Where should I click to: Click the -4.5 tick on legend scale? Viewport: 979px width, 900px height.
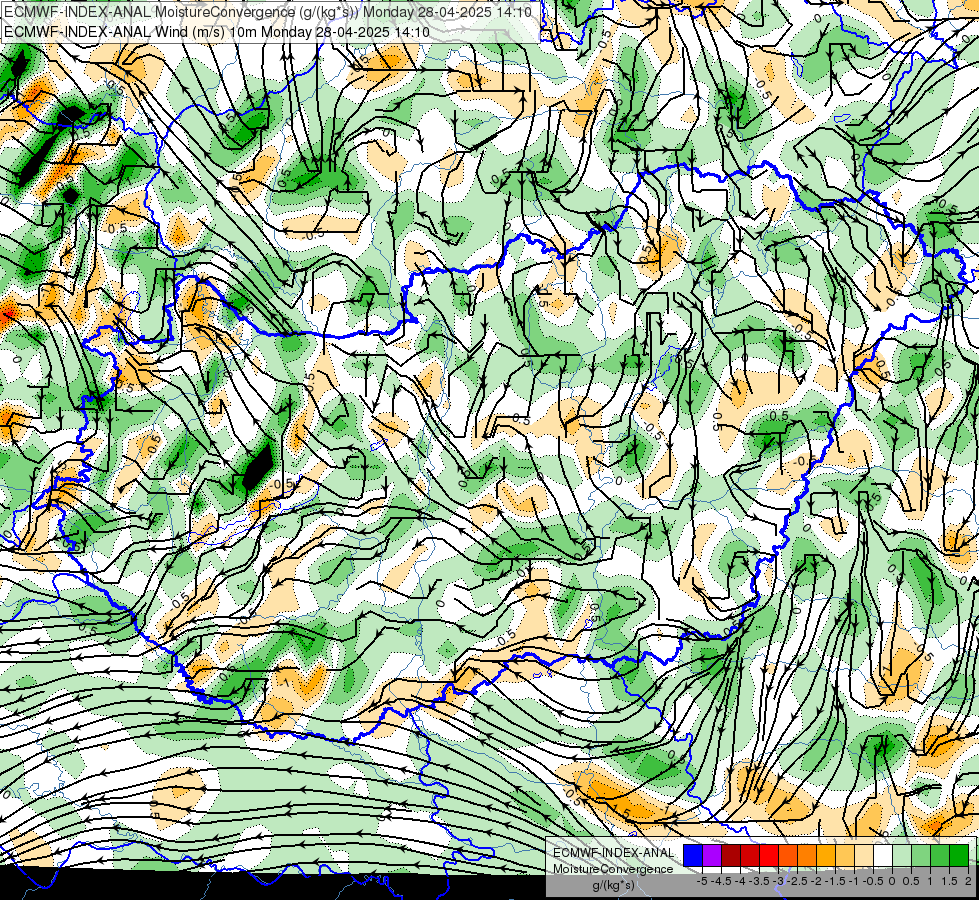coord(721,881)
